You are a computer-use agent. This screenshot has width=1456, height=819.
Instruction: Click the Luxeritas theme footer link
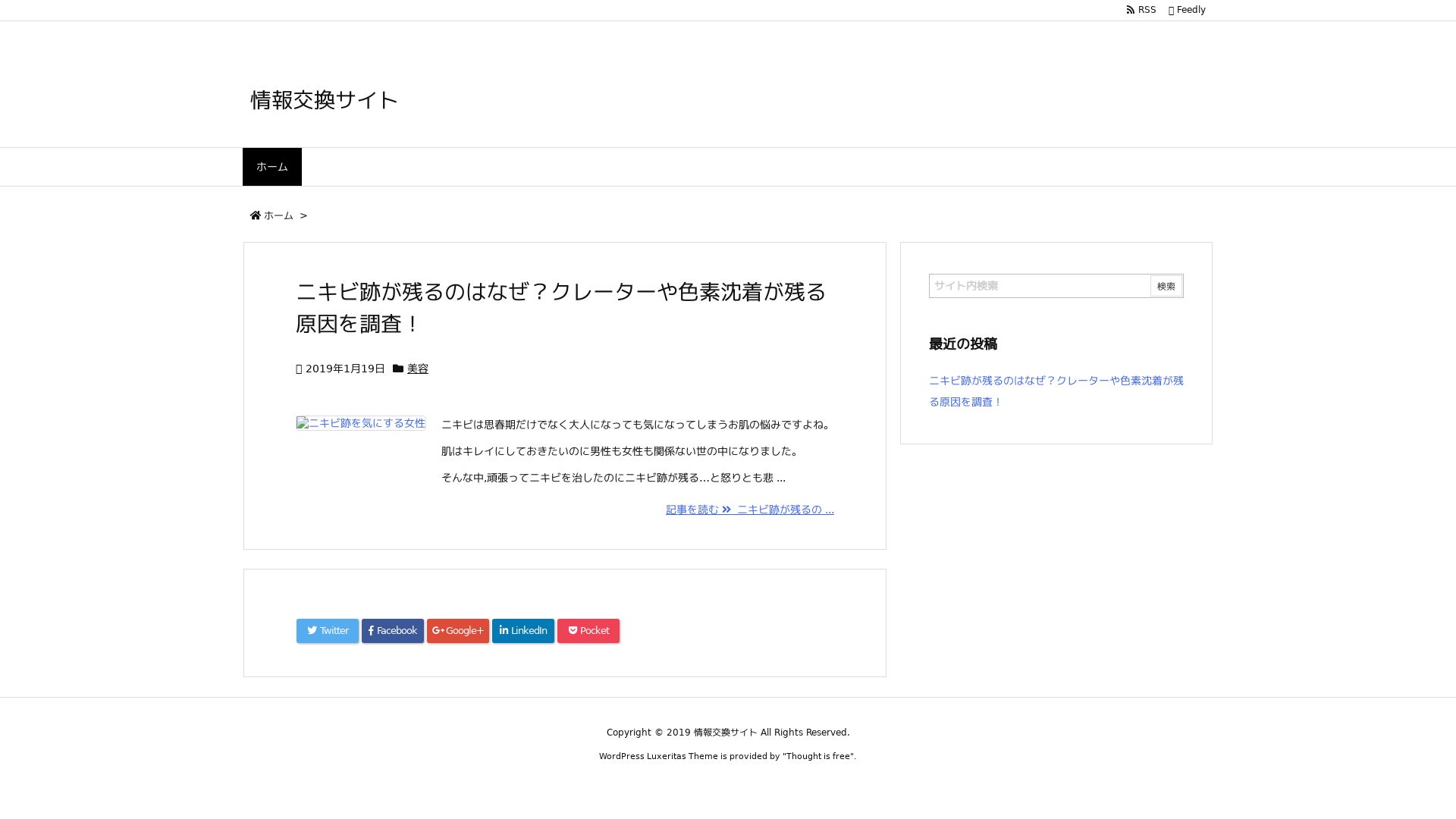click(x=666, y=756)
